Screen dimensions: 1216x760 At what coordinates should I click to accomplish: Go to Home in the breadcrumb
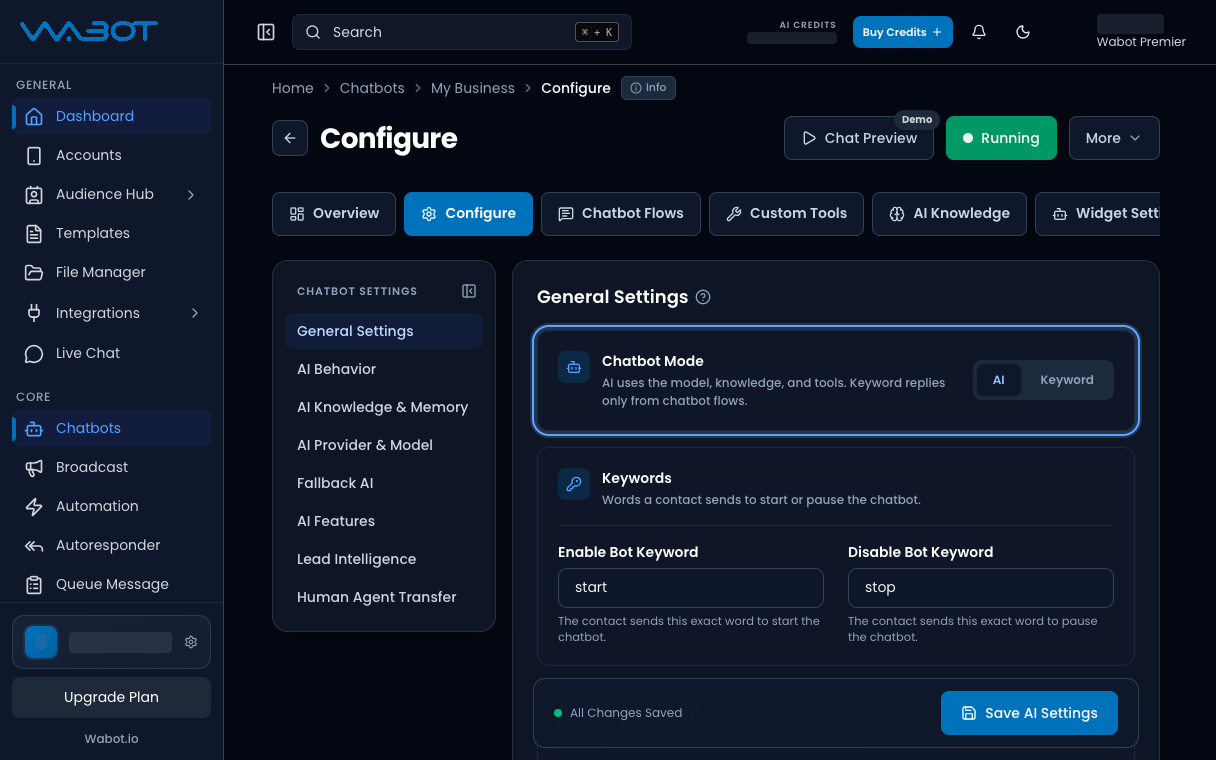[293, 88]
